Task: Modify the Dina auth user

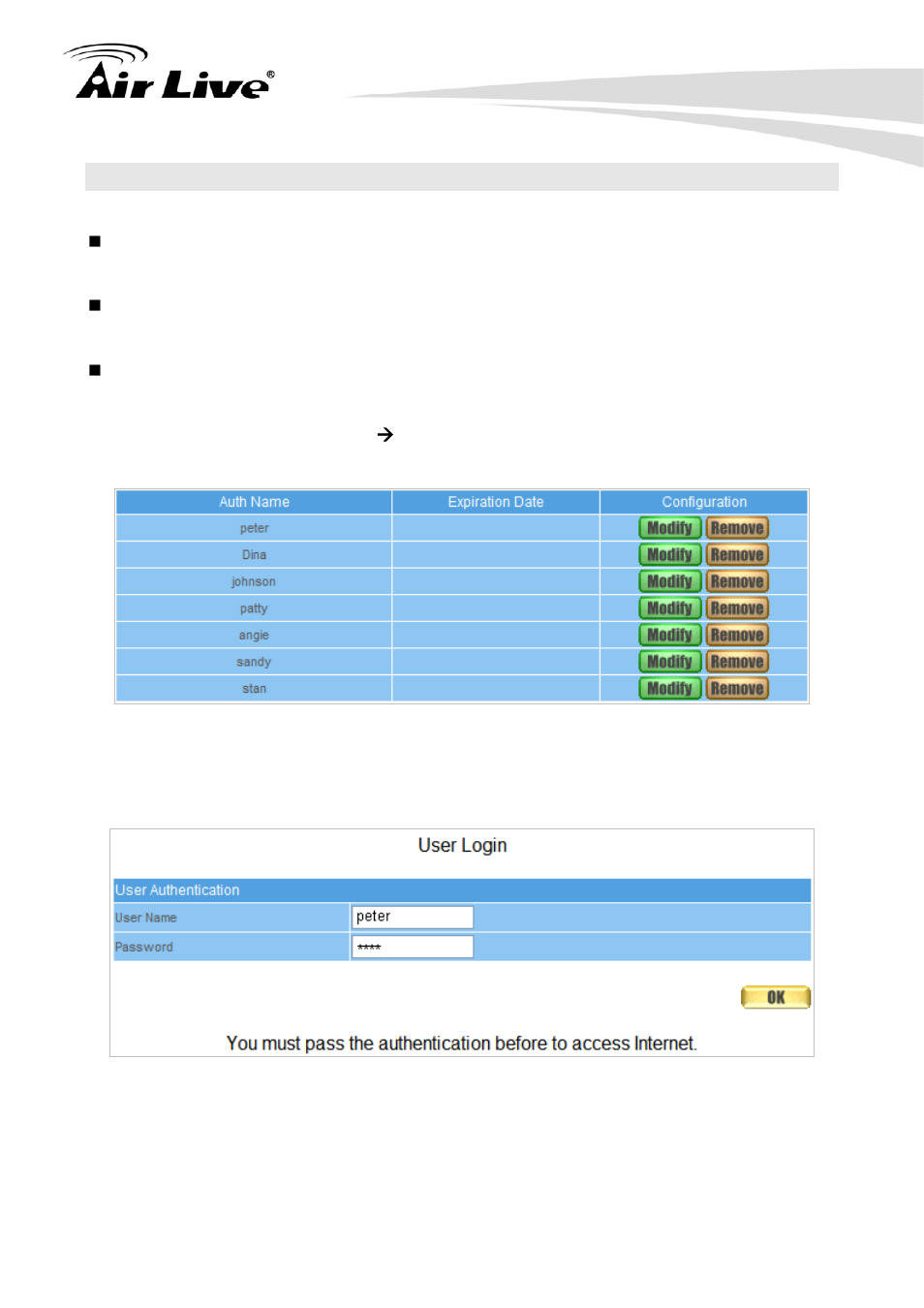Action: pyautogui.click(x=669, y=555)
